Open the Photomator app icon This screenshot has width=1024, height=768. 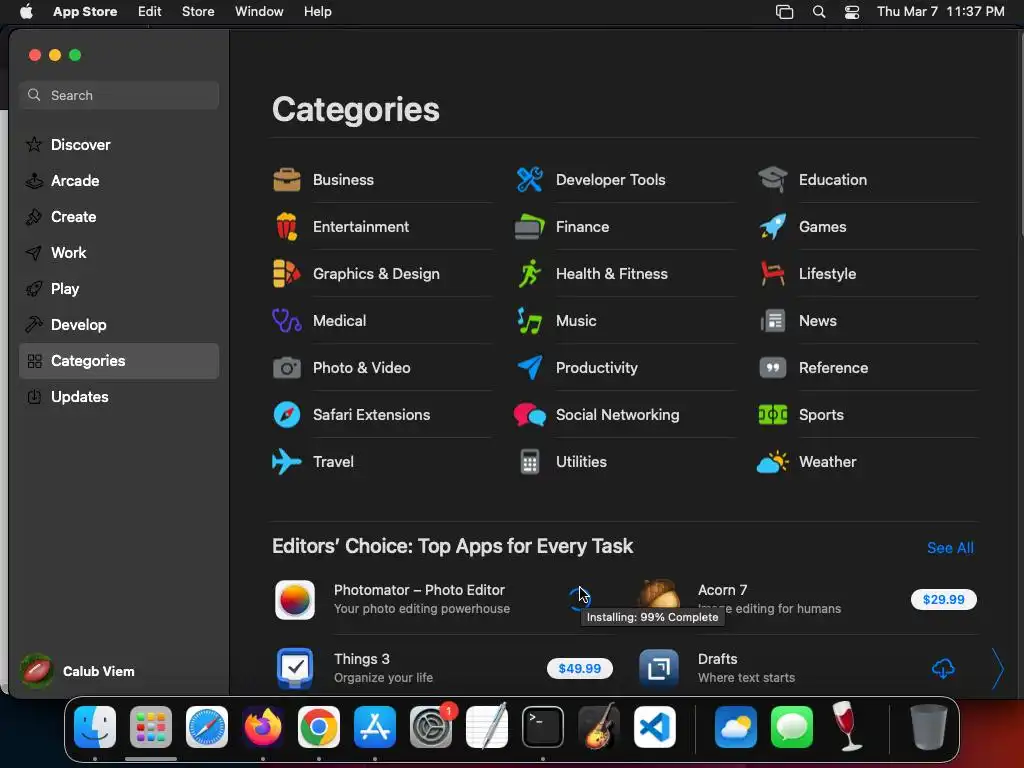point(295,600)
